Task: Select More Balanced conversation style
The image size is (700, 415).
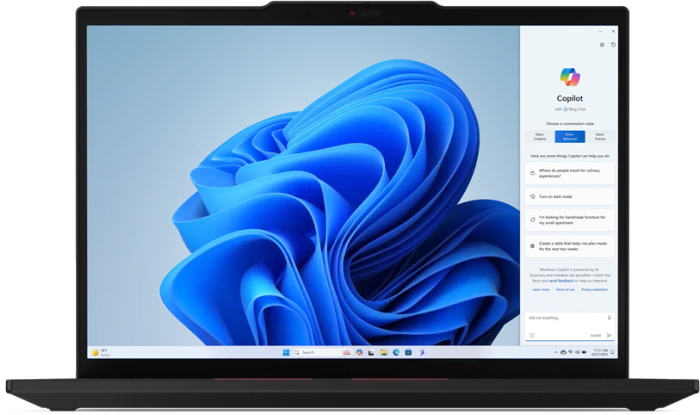Action: pos(570,137)
